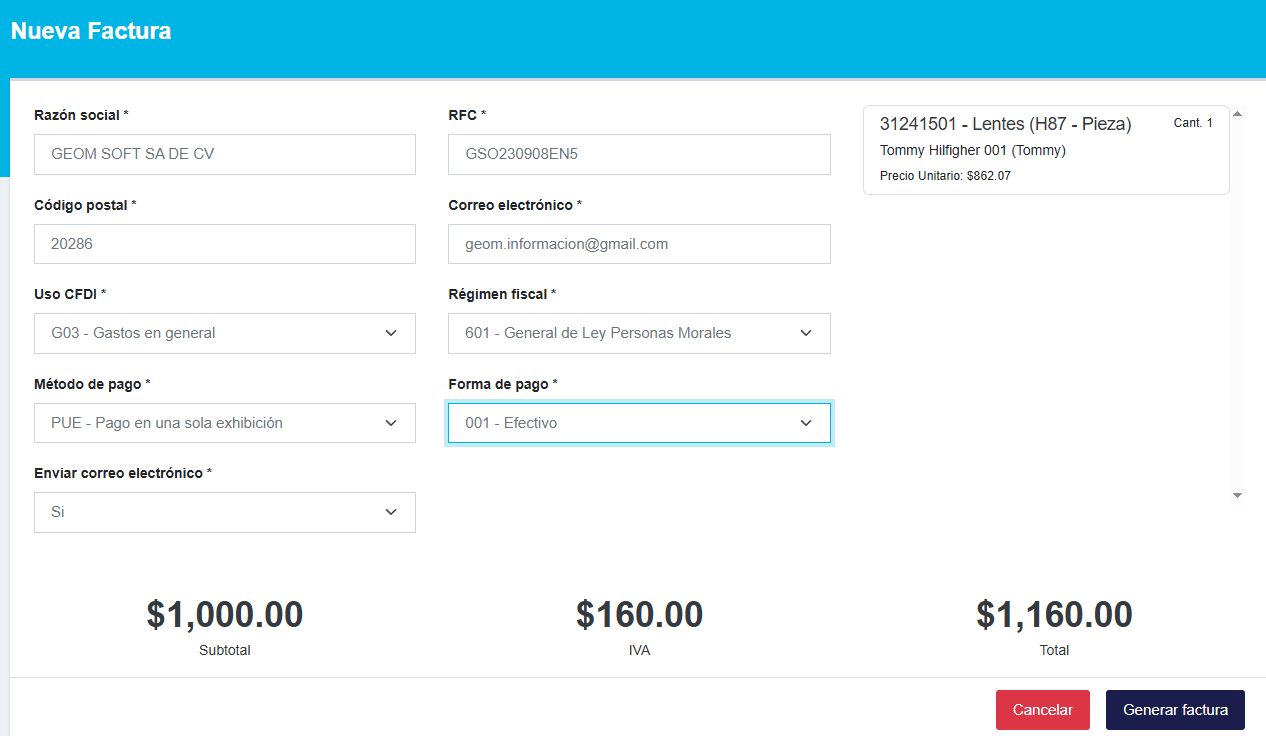Click the Nueva Factura header title
Viewport: 1266px width, 736px height.
pyautogui.click(x=91, y=31)
